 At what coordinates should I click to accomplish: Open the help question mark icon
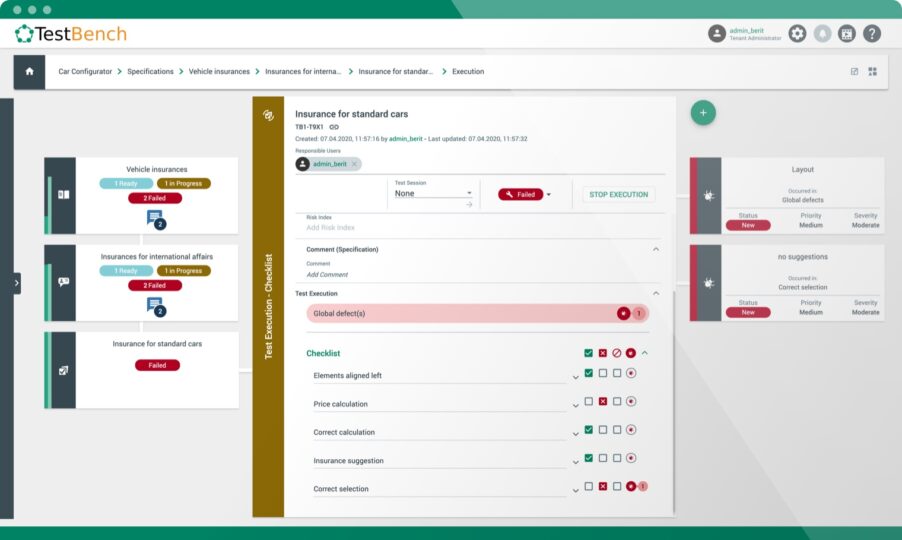click(872, 33)
